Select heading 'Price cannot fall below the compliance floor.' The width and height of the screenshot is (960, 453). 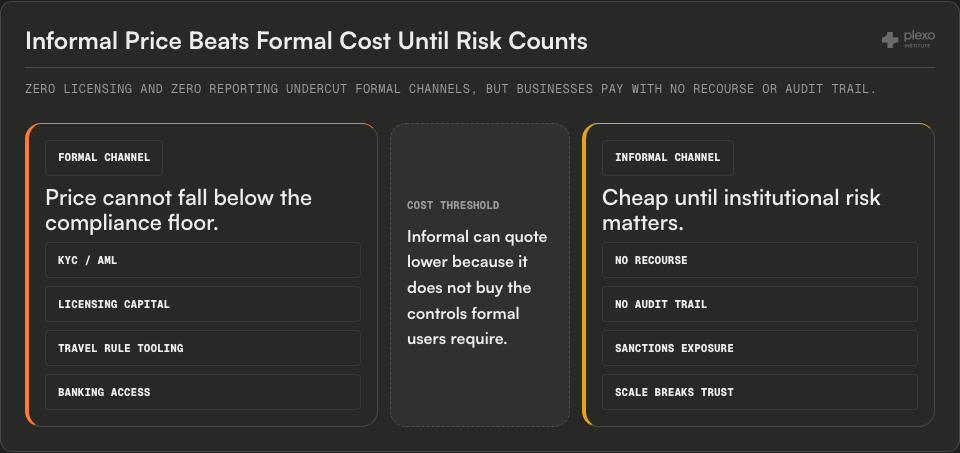179,210
